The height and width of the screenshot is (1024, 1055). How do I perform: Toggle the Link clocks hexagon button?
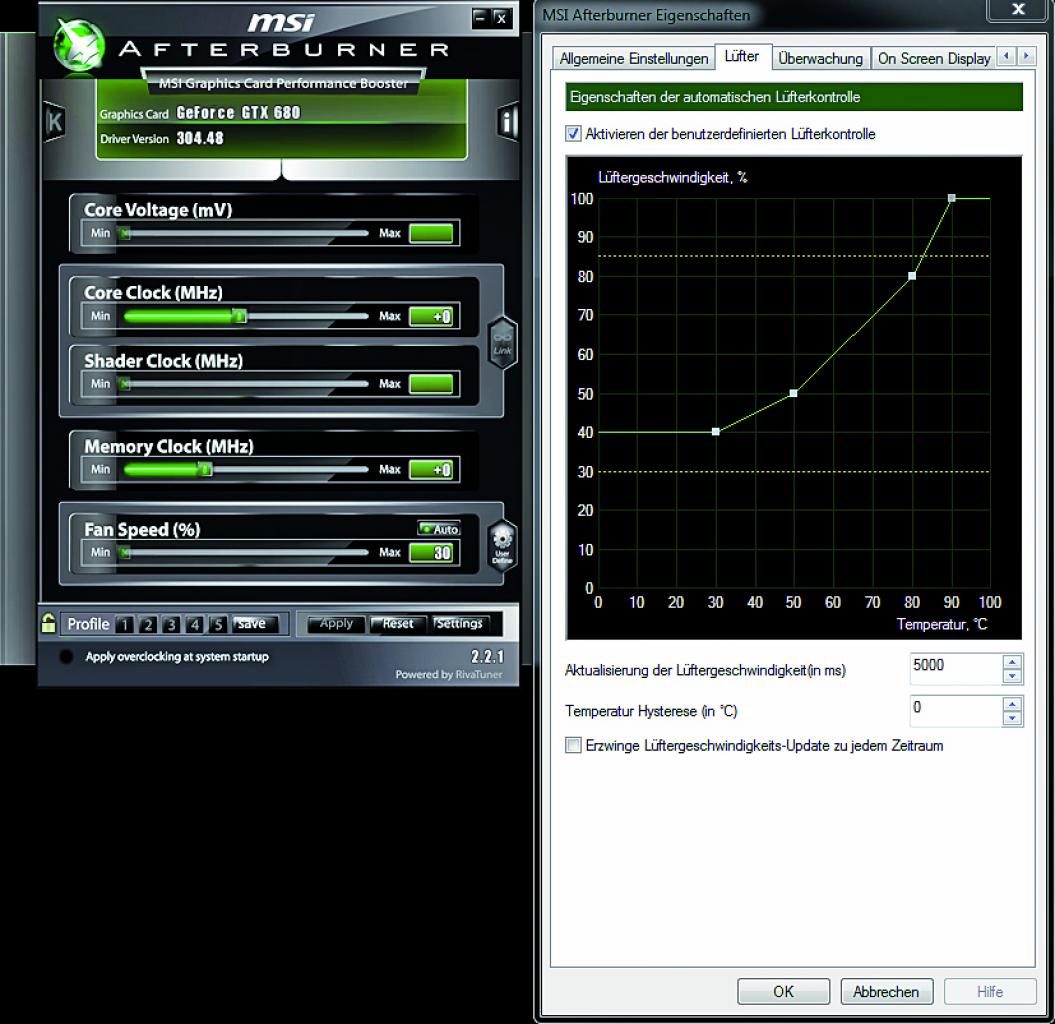coord(503,342)
